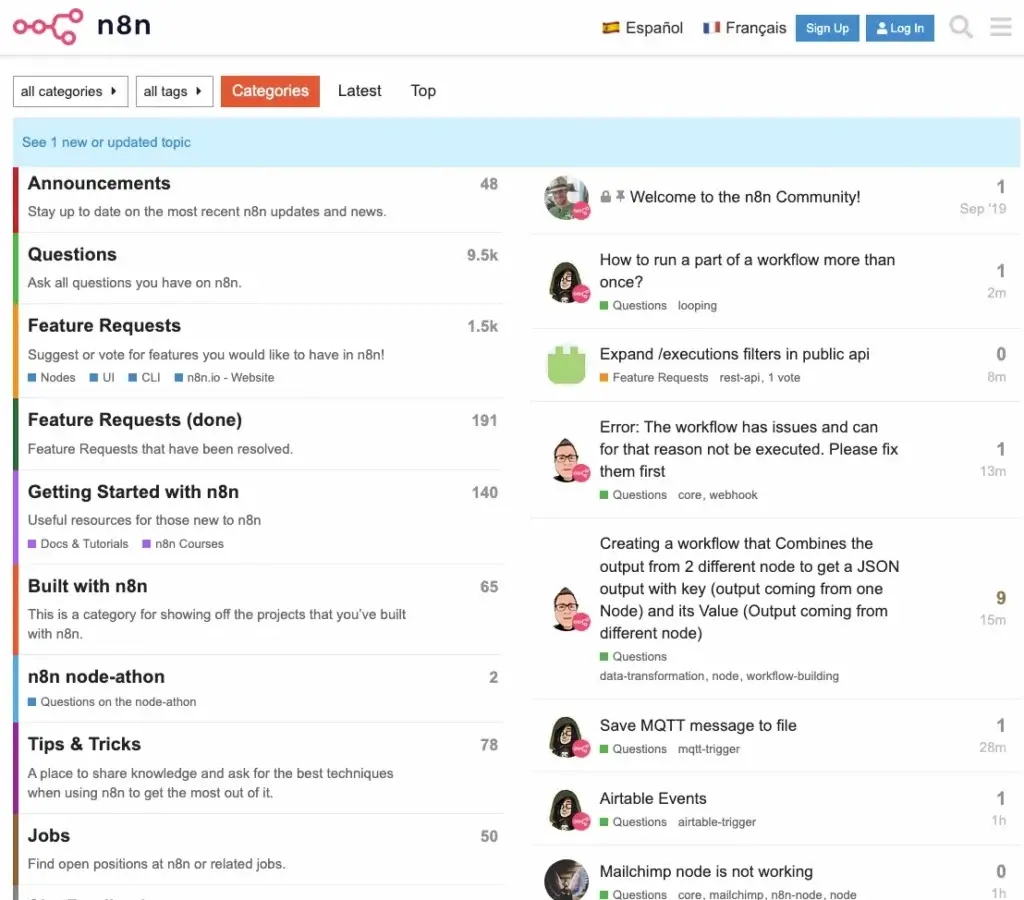1024x900 pixels.
Task: Click avatar beside Airtable Events topic
Action: pos(566,809)
